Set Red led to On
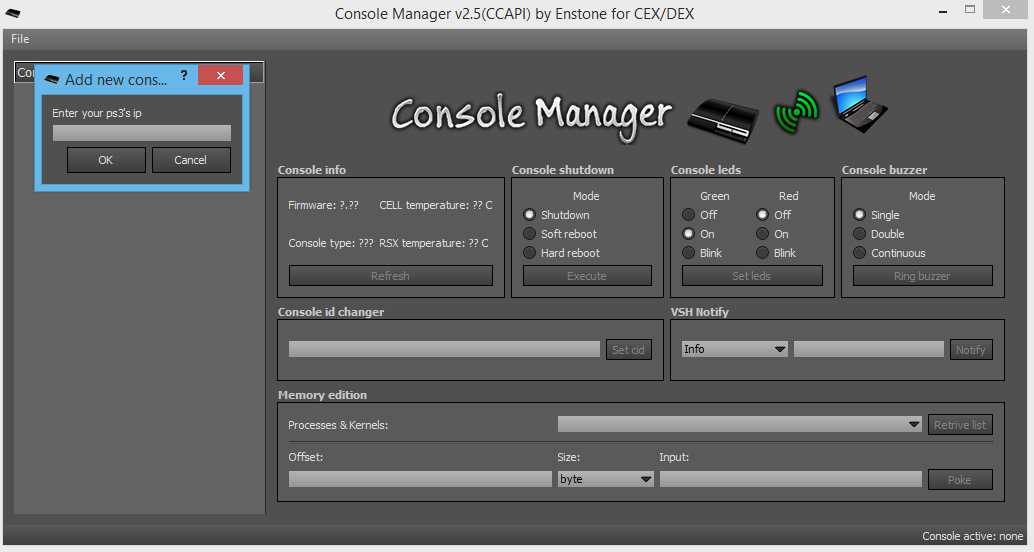This screenshot has width=1034, height=552. pos(762,234)
